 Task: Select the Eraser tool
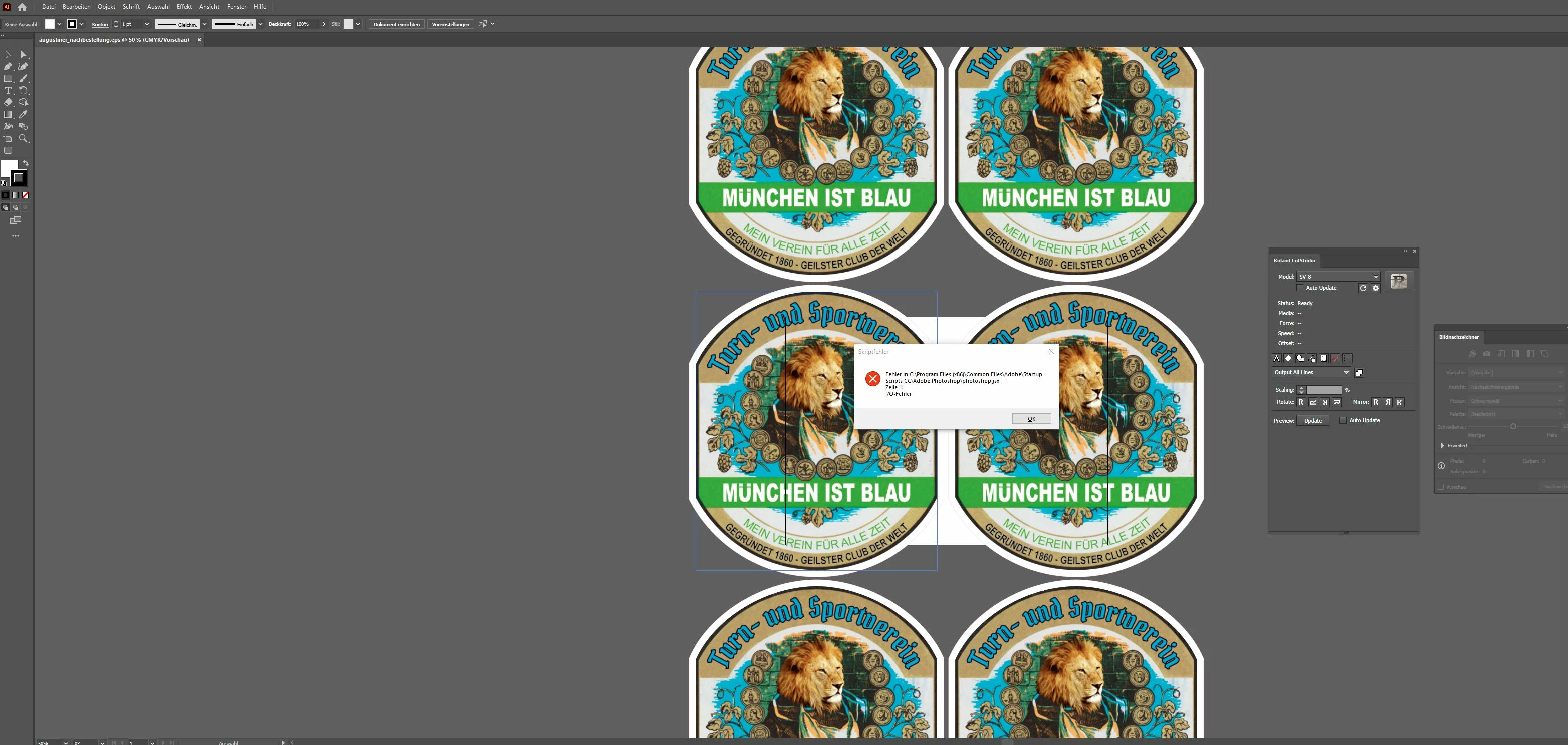(x=8, y=102)
